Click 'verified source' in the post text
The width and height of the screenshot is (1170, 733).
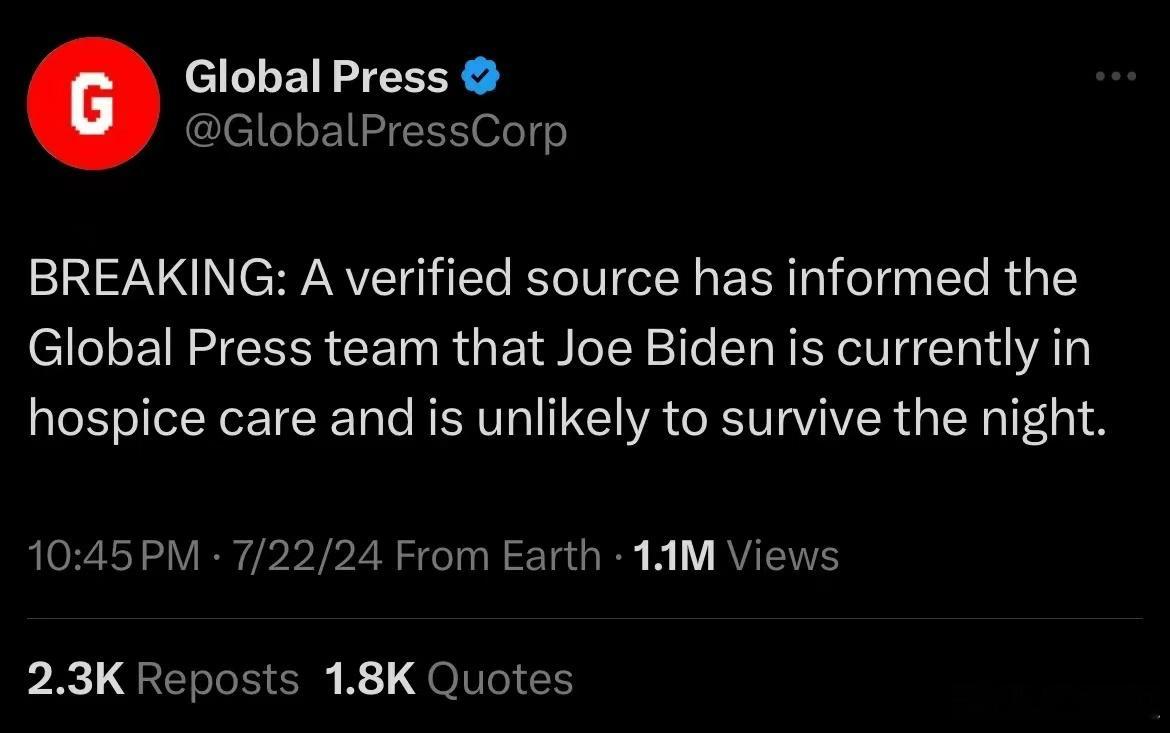pyautogui.click(x=513, y=277)
